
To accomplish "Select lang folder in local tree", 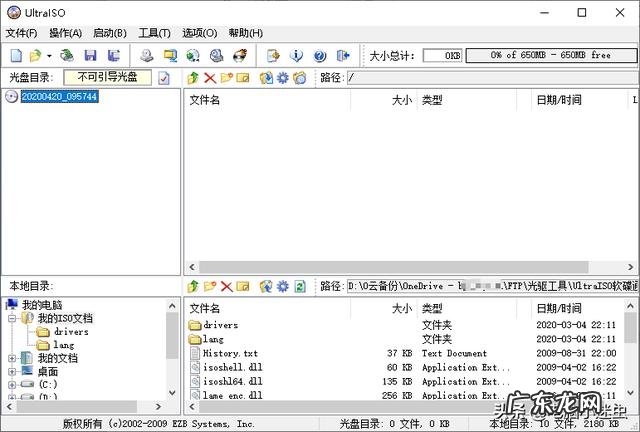I will [x=64, y=345].
